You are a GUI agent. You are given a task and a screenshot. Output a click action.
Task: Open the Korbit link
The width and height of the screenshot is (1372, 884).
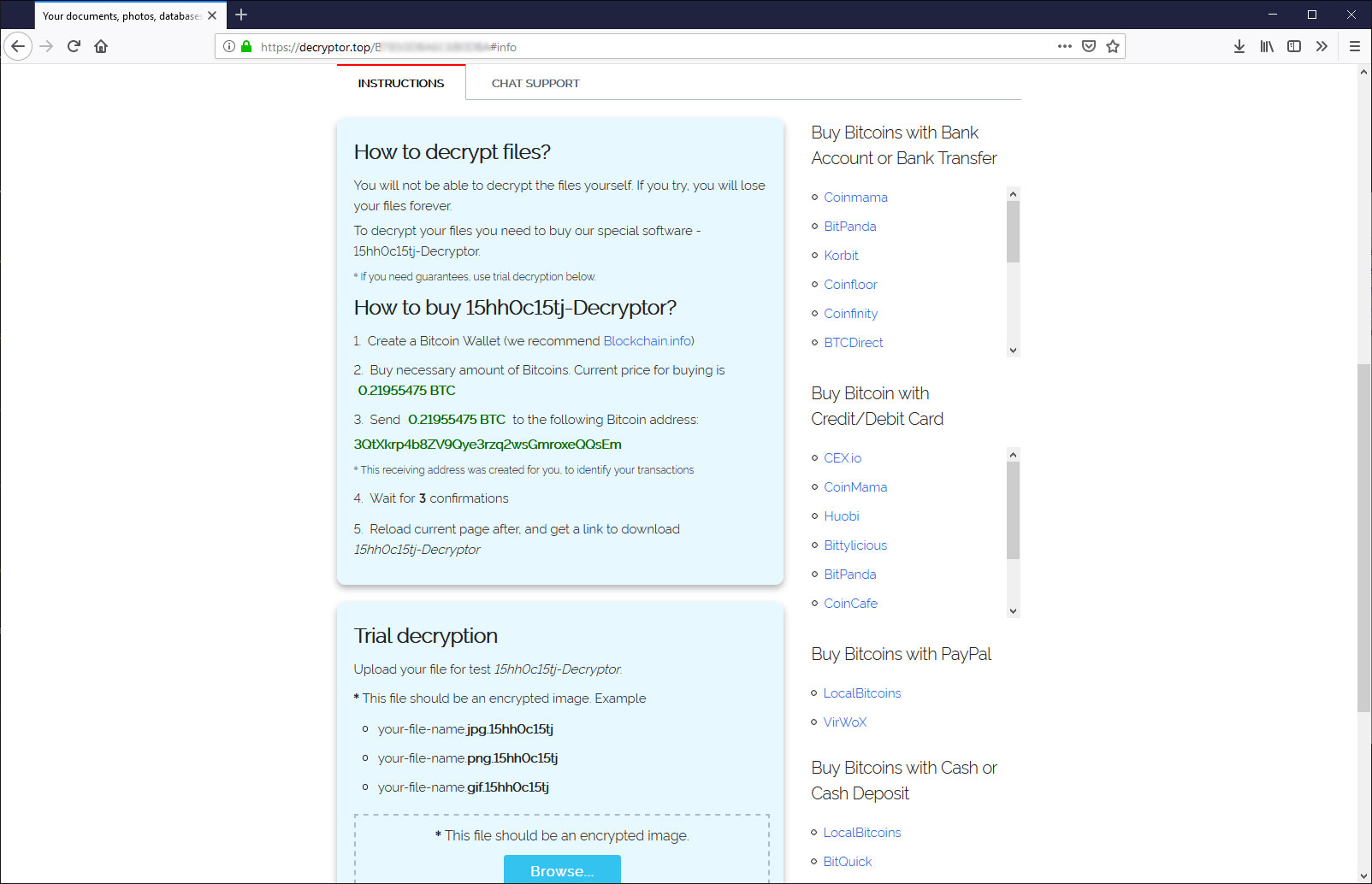click(841, 255)
